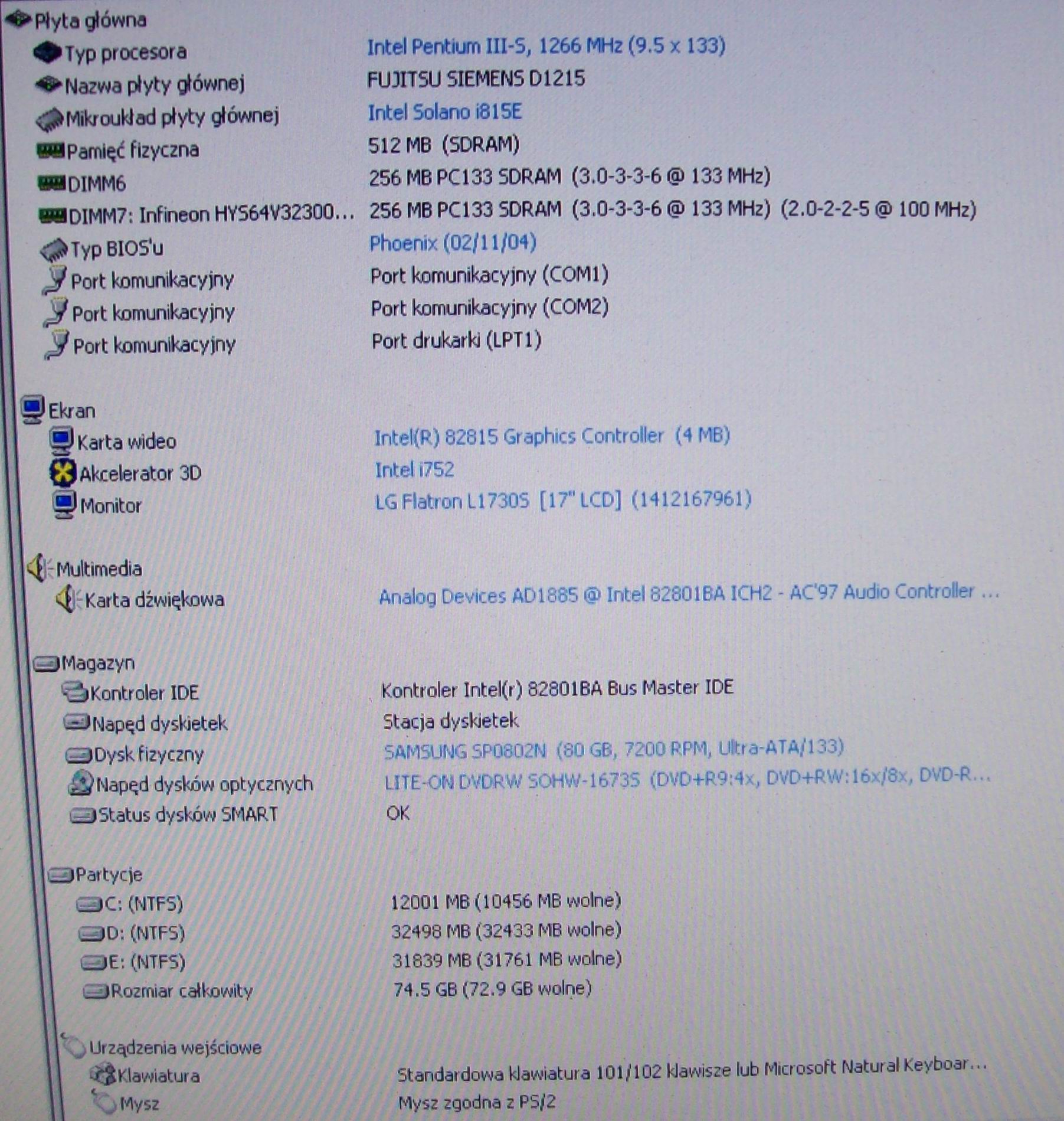This screenshot has width=1064, height=1121.
Task: Click the Nazwa płyty głównej icon
Action: click(x=48, y=85)
